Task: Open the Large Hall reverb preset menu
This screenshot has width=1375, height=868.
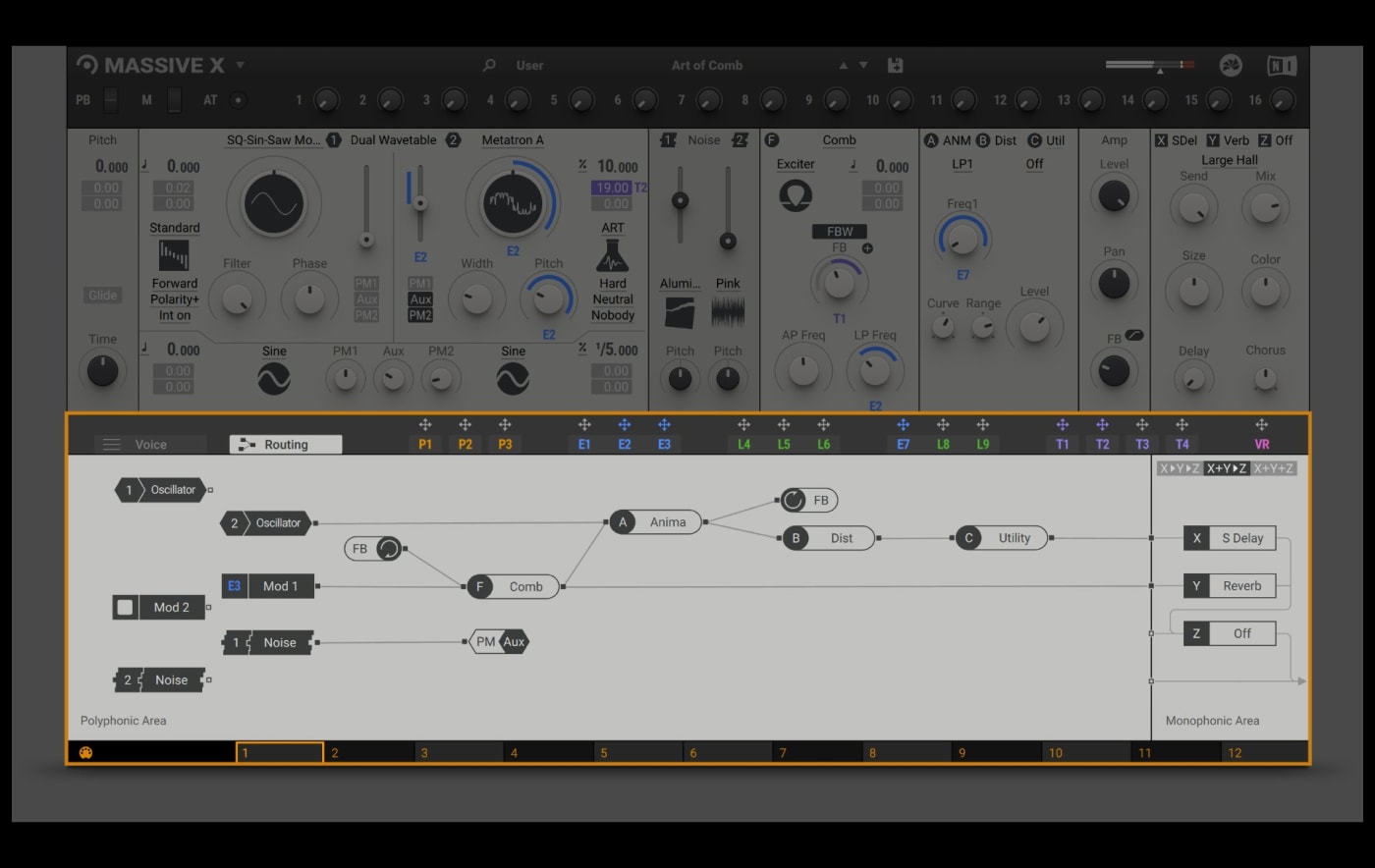Action: pos(1230,160)
